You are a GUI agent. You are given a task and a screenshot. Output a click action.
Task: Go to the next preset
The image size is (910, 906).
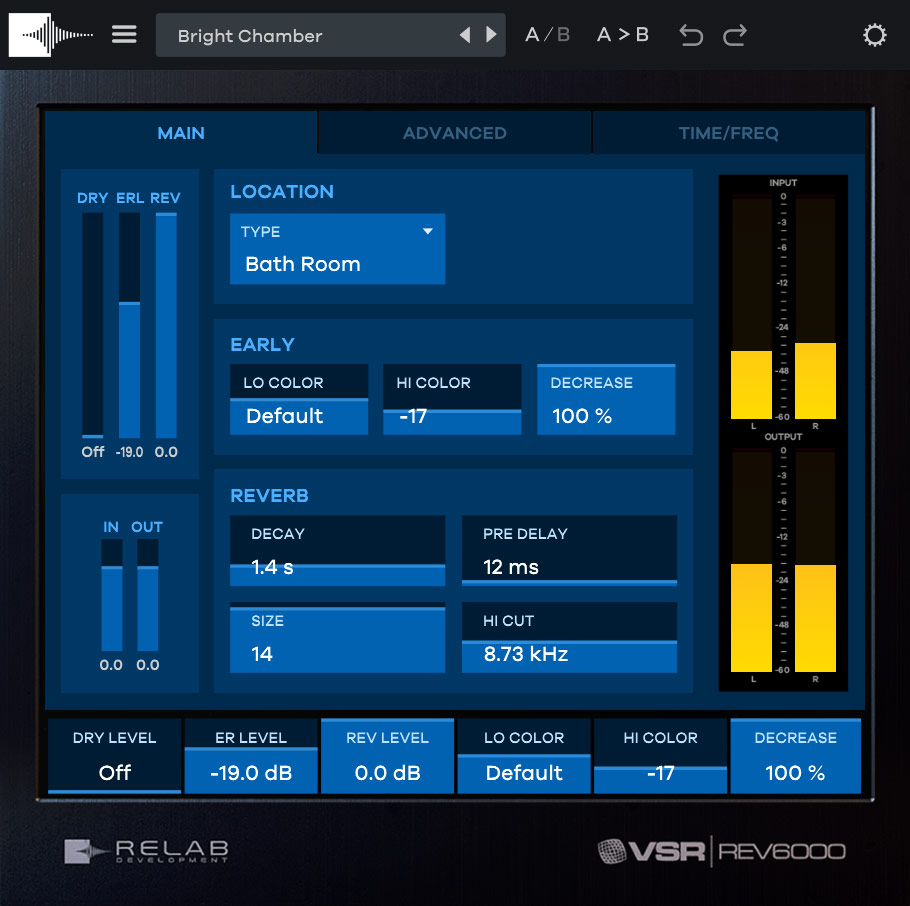[490, 33]
